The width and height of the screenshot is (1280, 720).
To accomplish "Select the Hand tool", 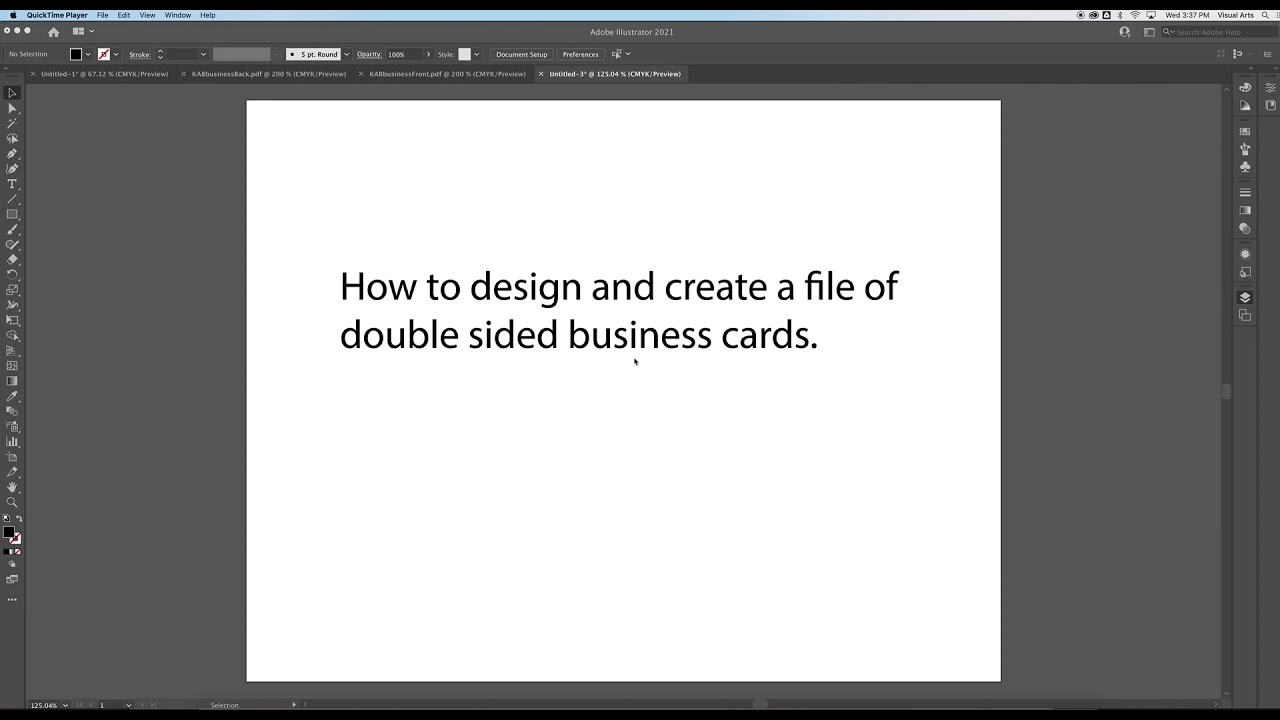I will click(x=12, y=487).
